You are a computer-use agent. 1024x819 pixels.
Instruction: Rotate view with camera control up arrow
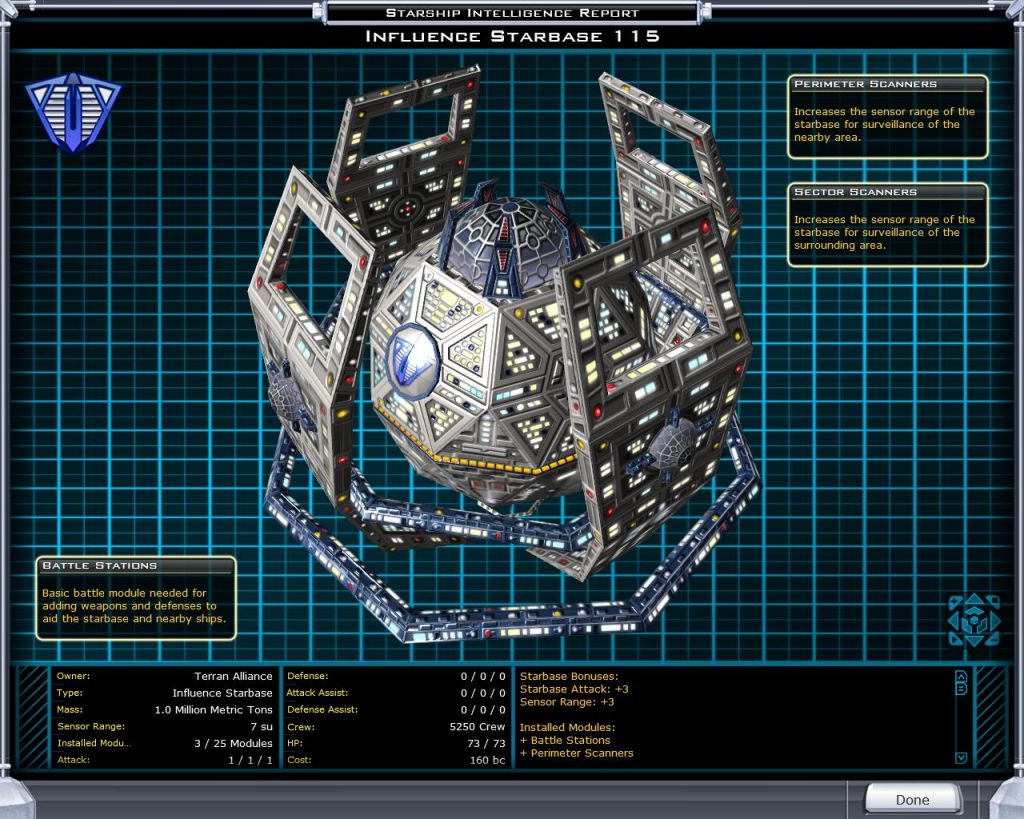coord(974,598)
